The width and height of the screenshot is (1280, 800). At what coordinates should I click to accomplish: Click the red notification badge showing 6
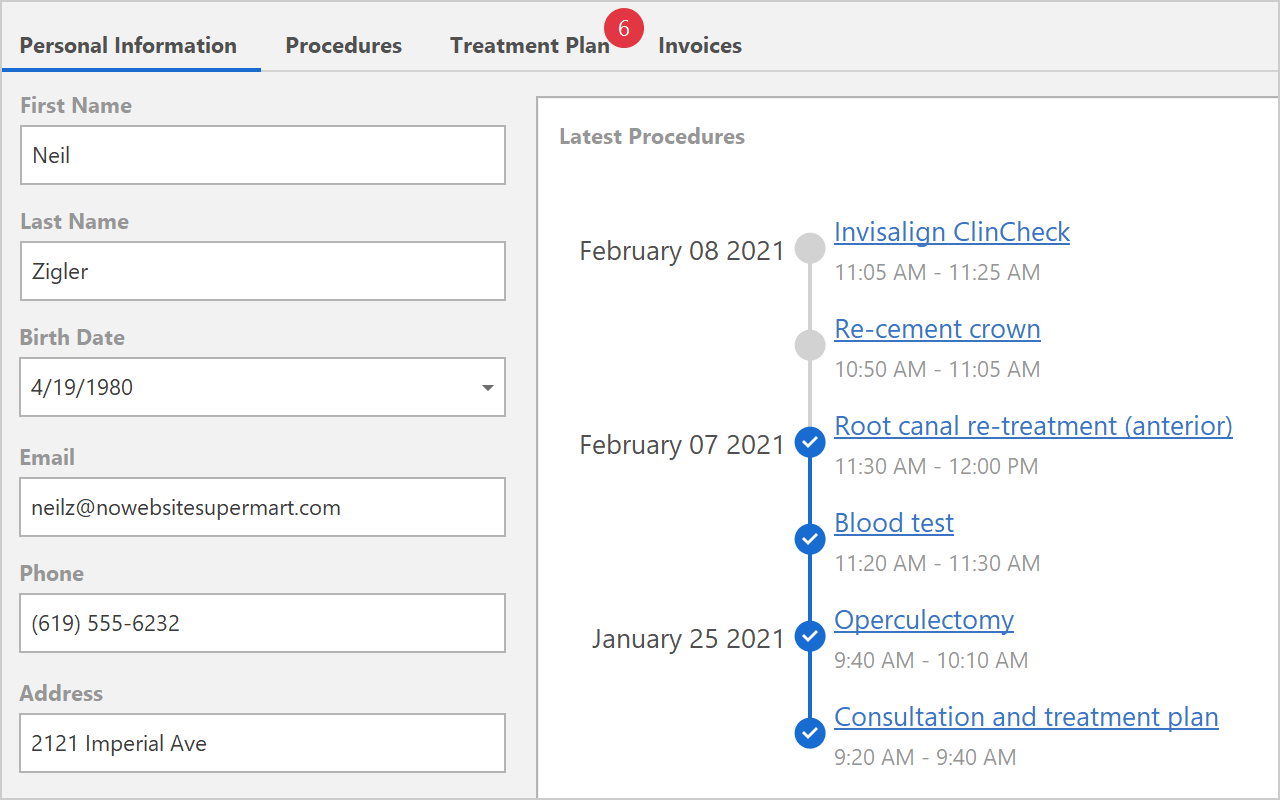click(x=624, y=30)
